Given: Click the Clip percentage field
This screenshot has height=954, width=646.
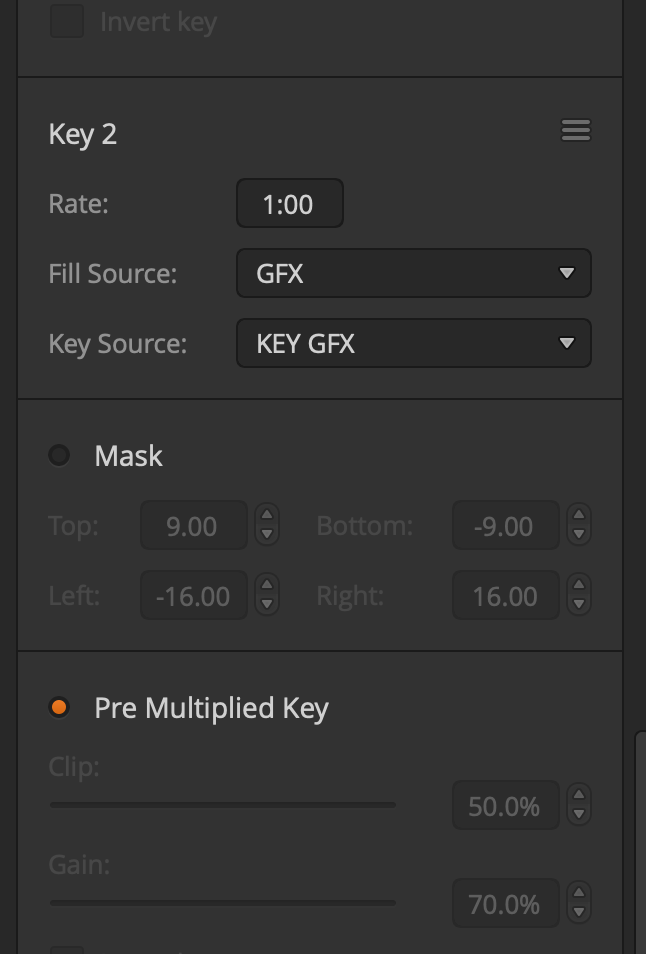Looking at the screenshot, I should point(505,806).
